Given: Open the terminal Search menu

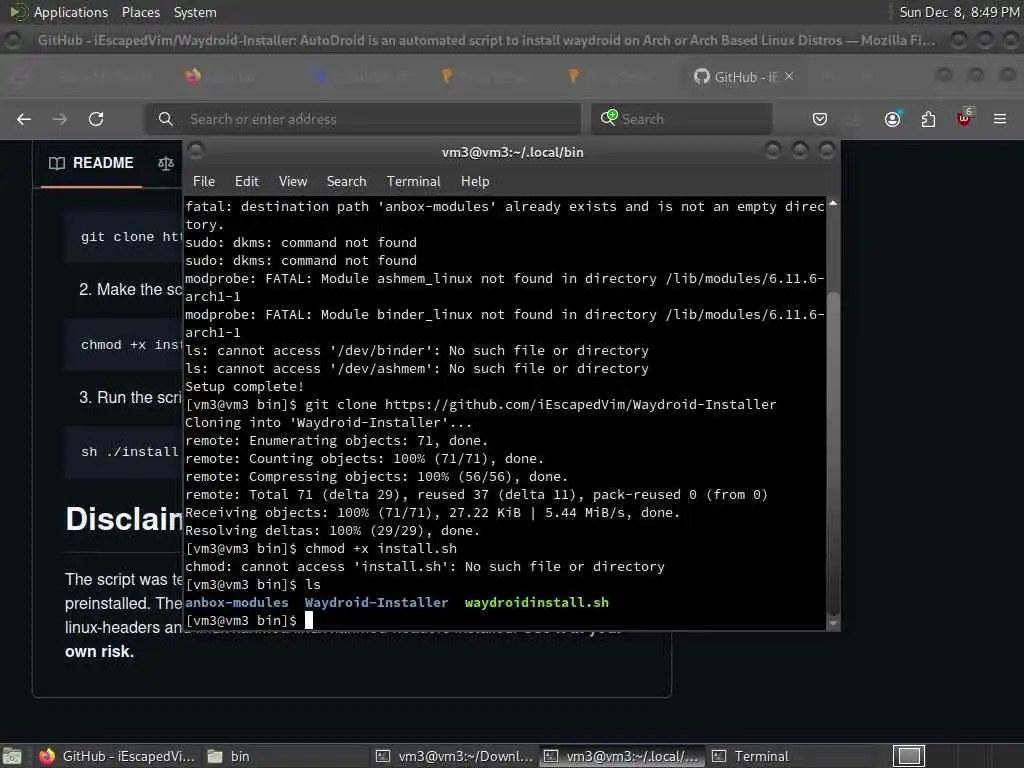Looking at the screenshot, I should click(x=346, y=182).
